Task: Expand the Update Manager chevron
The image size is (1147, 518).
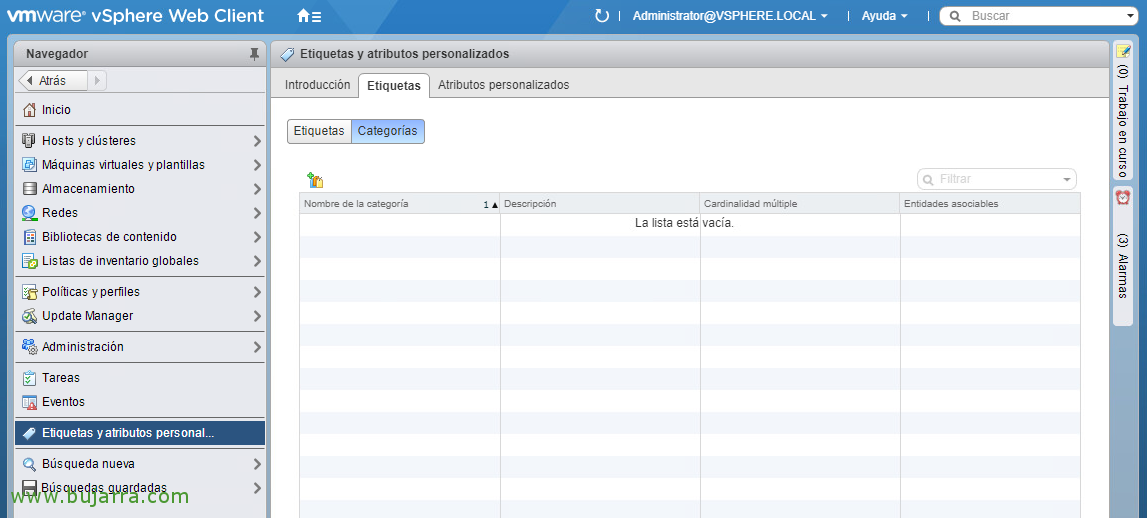Action: point(257,316)
